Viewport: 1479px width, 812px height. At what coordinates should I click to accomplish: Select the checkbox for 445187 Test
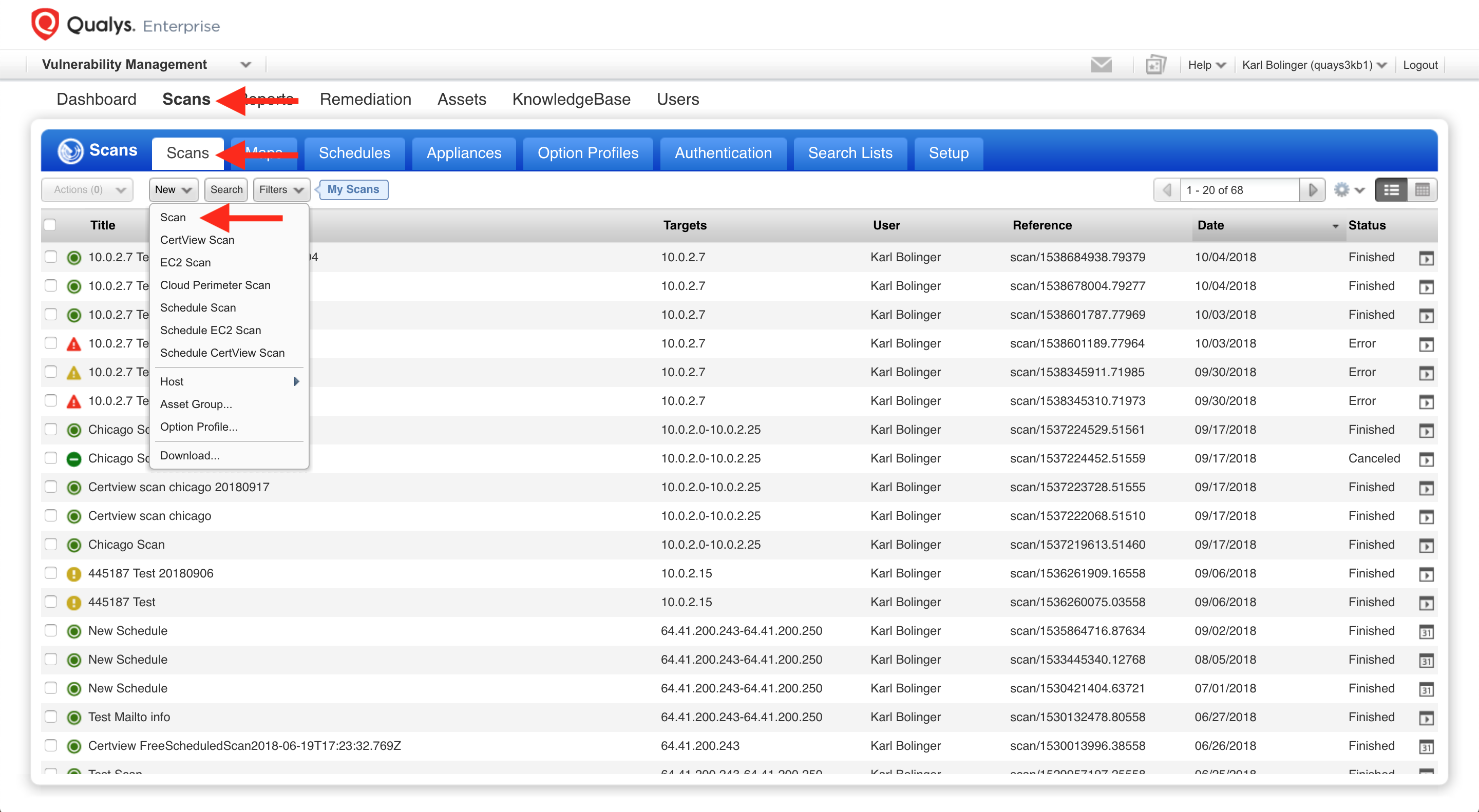point(50,602)
